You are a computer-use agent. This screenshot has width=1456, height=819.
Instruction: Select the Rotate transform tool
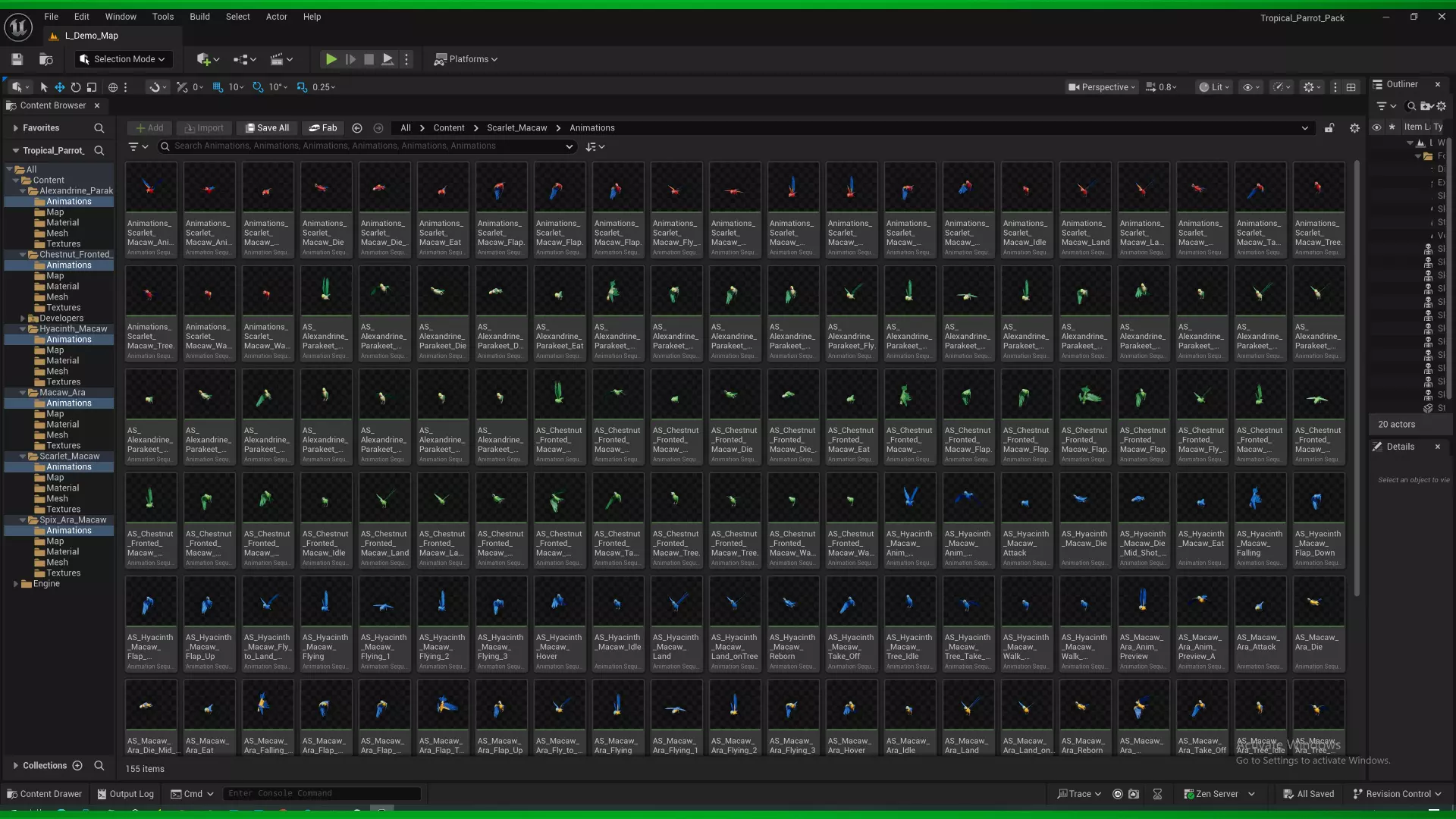pyautogui.click(x=75, y=87)
